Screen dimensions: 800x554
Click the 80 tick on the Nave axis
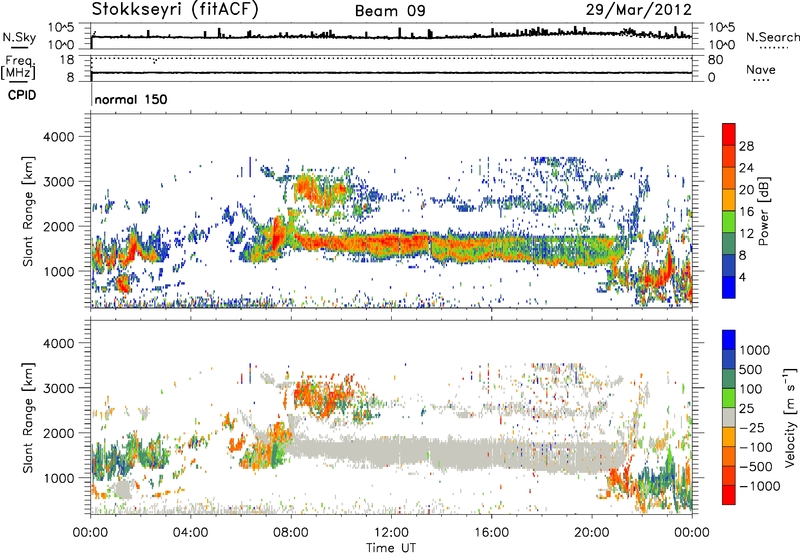[715, 60]
